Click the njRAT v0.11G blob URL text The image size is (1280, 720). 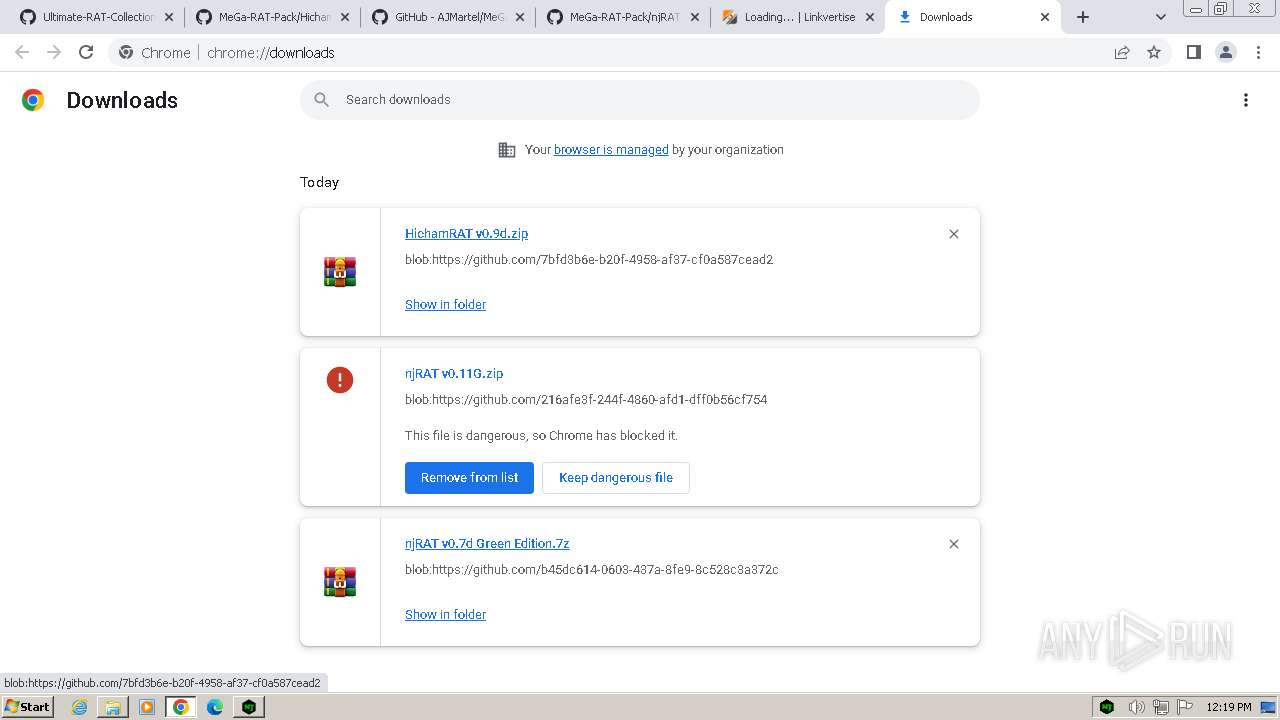tap(586, 400)
